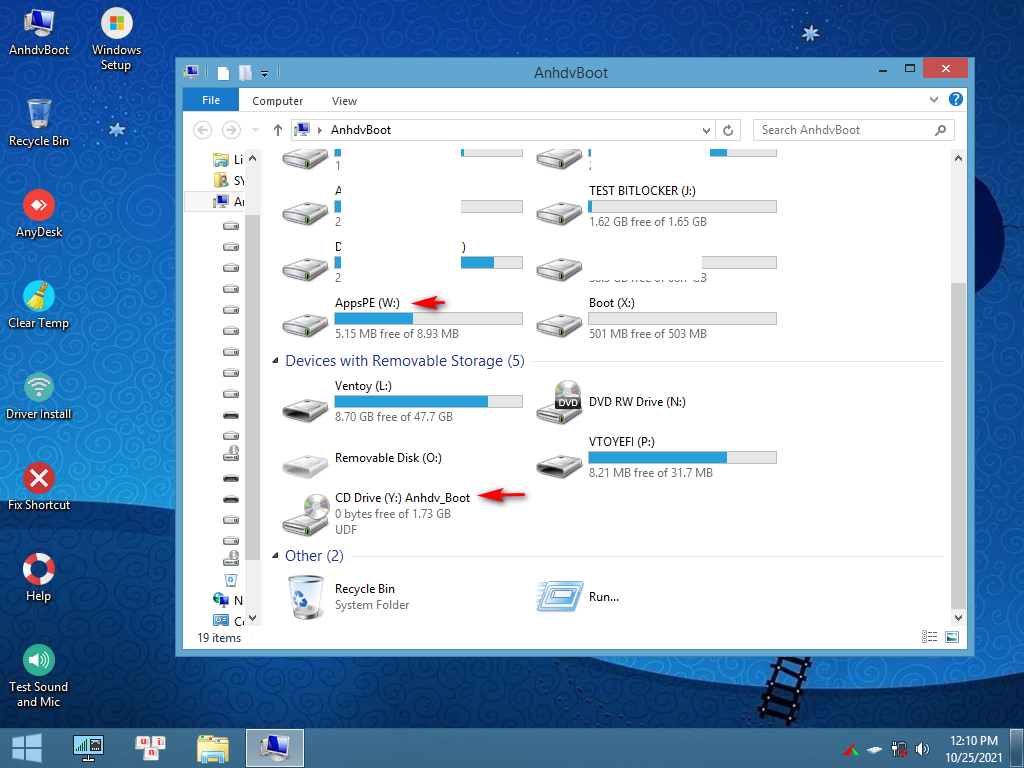Open the View ribbon tab
The image size is (1024, 768).
pyautogui.click(x=344, y=101)
